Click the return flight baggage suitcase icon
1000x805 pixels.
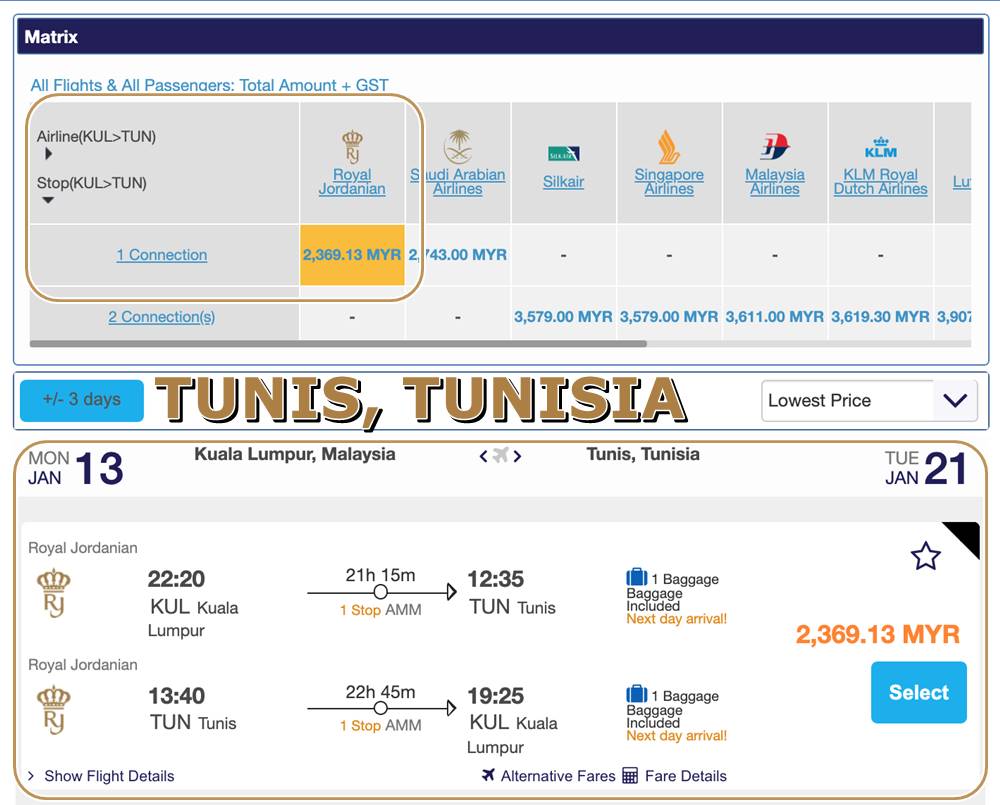[x=636, y=694]
